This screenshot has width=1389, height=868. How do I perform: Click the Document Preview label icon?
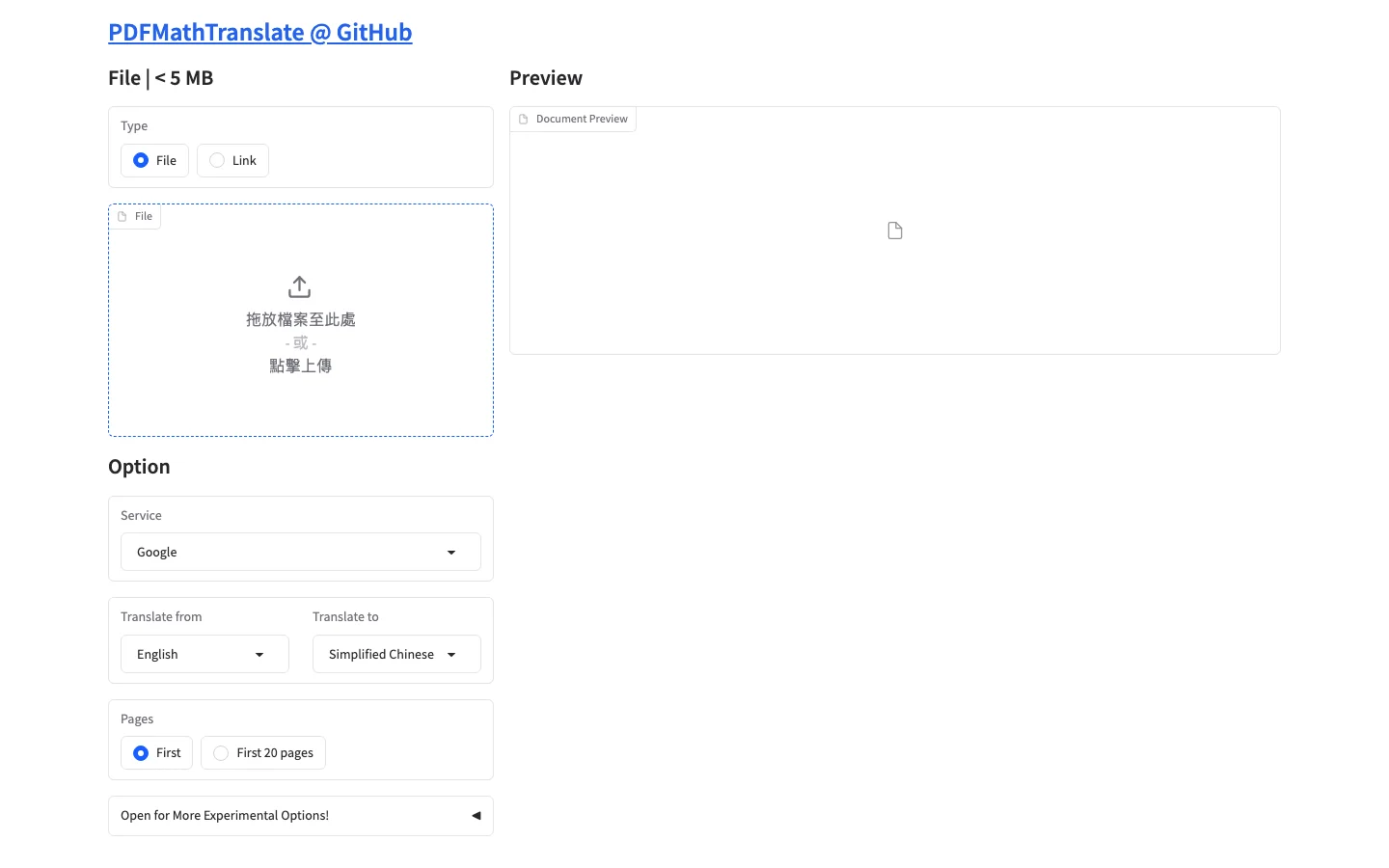point(524,119)
